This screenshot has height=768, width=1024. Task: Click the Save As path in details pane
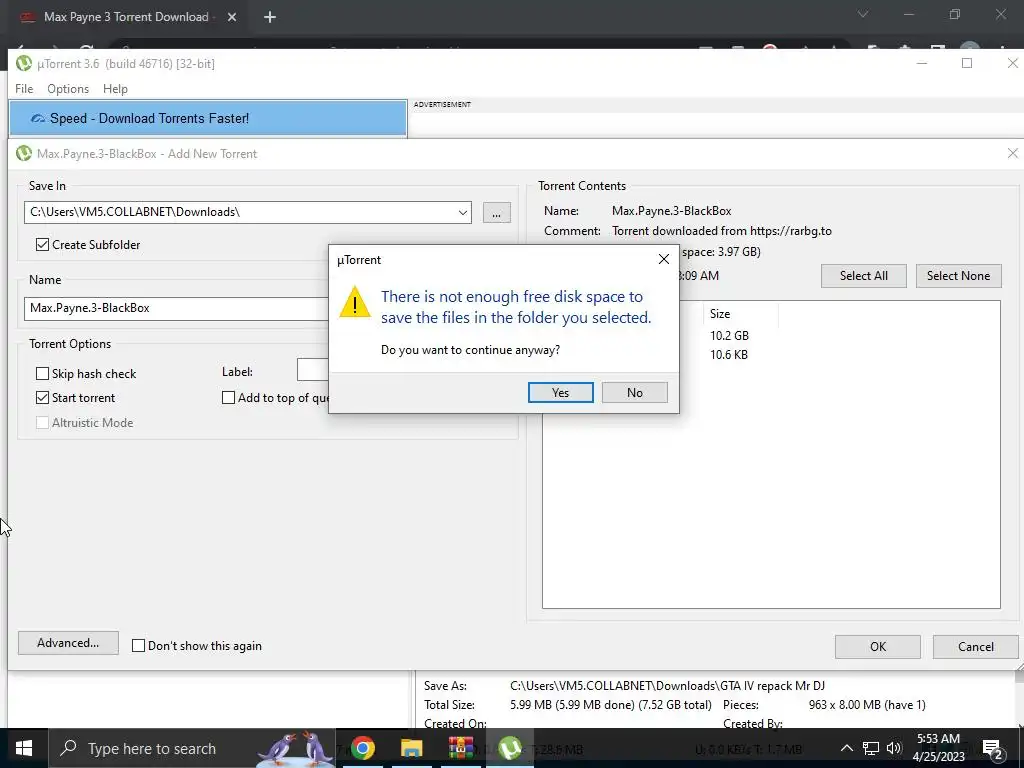tap(667, 686)
